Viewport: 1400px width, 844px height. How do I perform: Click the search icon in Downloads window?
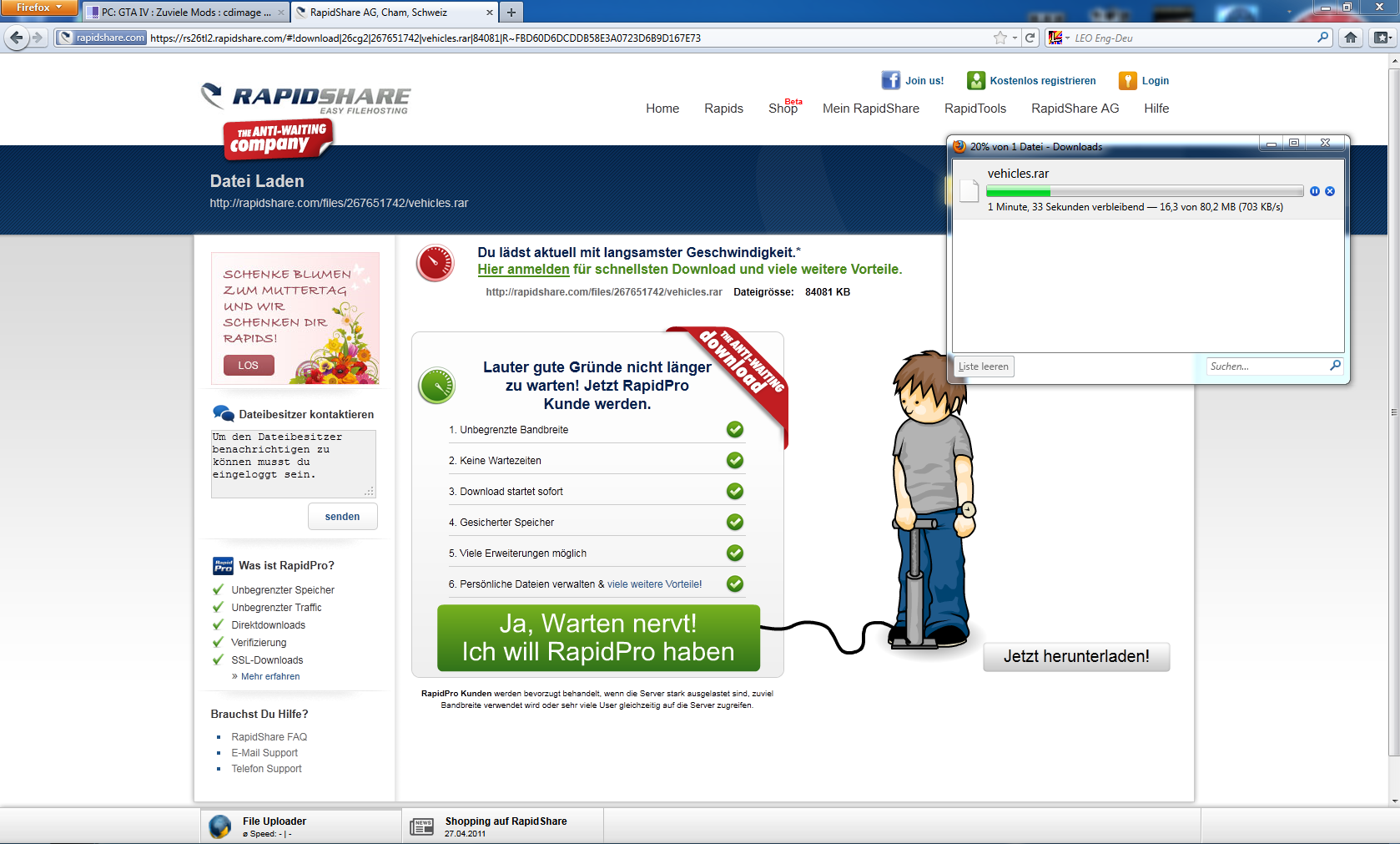click(1335, 366)
